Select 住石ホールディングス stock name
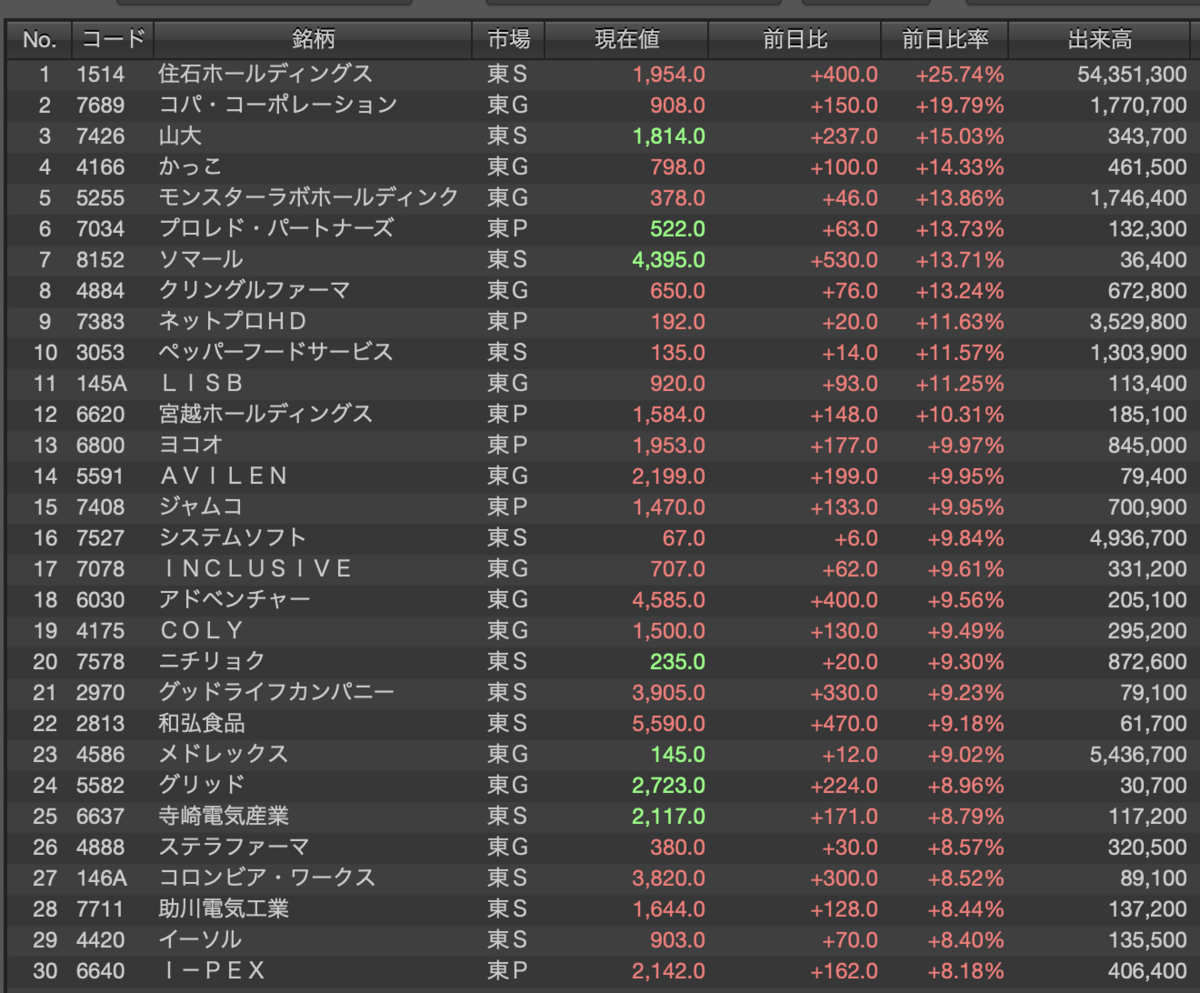1200x993 pixels. (266, 74)
